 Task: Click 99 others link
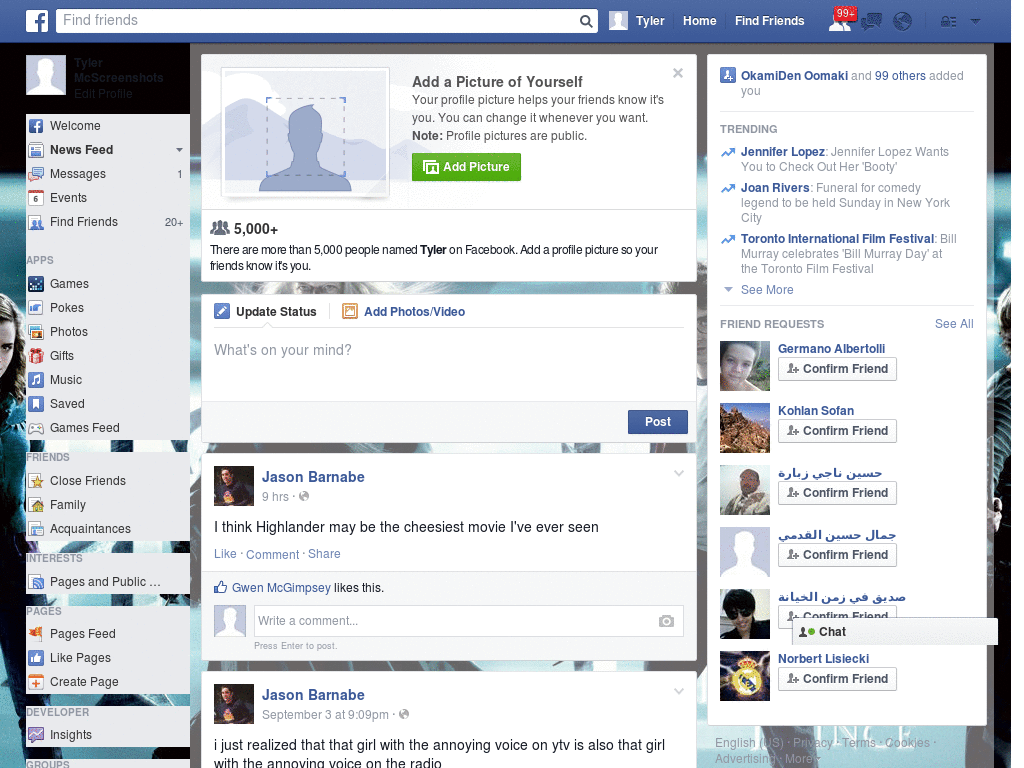click(900, 76)
